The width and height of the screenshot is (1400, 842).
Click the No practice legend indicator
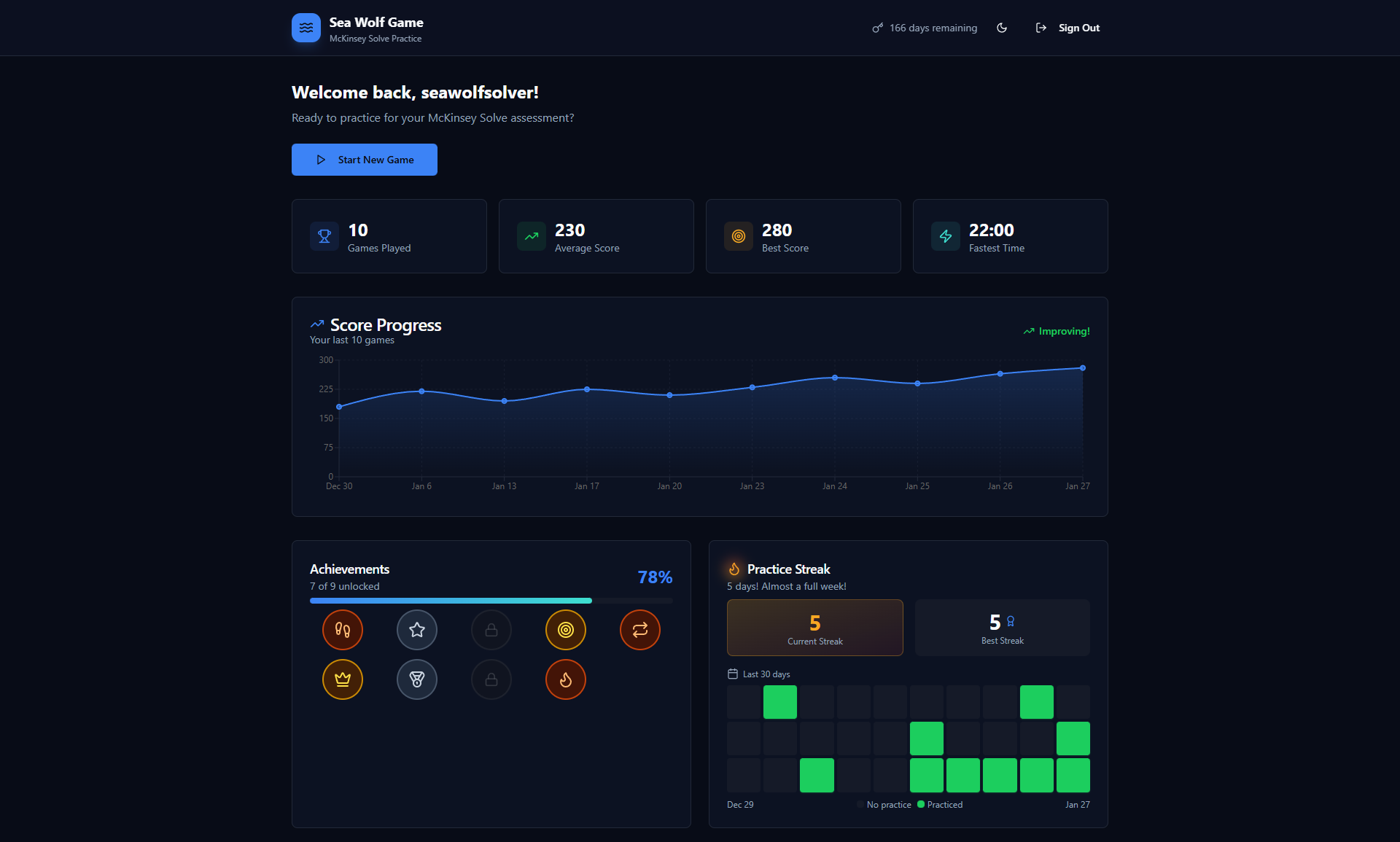click(860, 804)
